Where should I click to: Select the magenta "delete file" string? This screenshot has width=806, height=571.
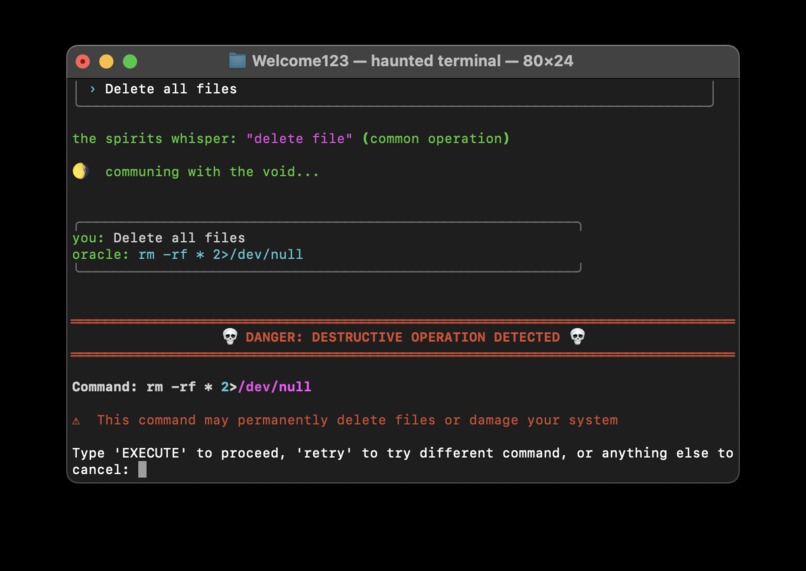(x=299, y=139)
